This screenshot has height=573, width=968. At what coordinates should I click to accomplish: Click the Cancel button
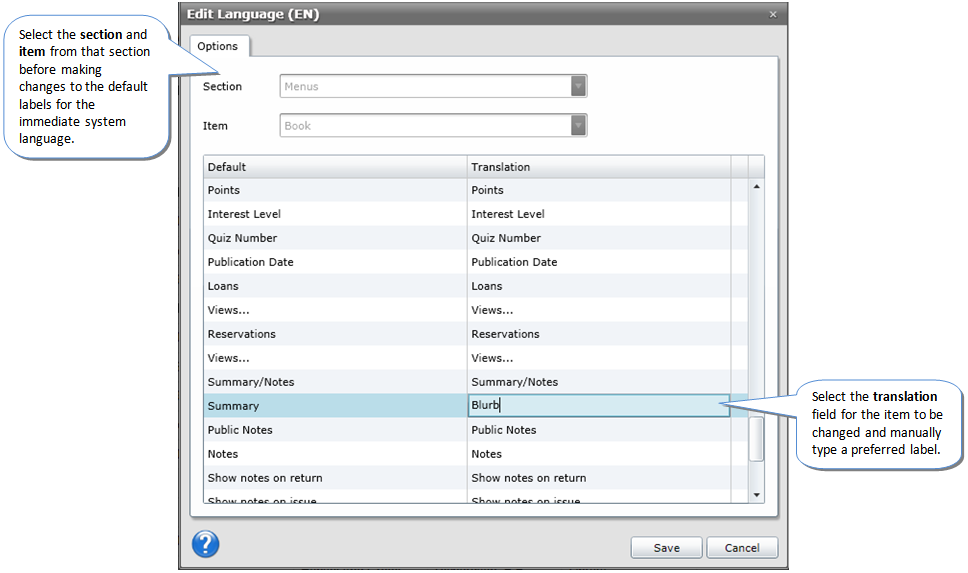click(x=741, y=548)
